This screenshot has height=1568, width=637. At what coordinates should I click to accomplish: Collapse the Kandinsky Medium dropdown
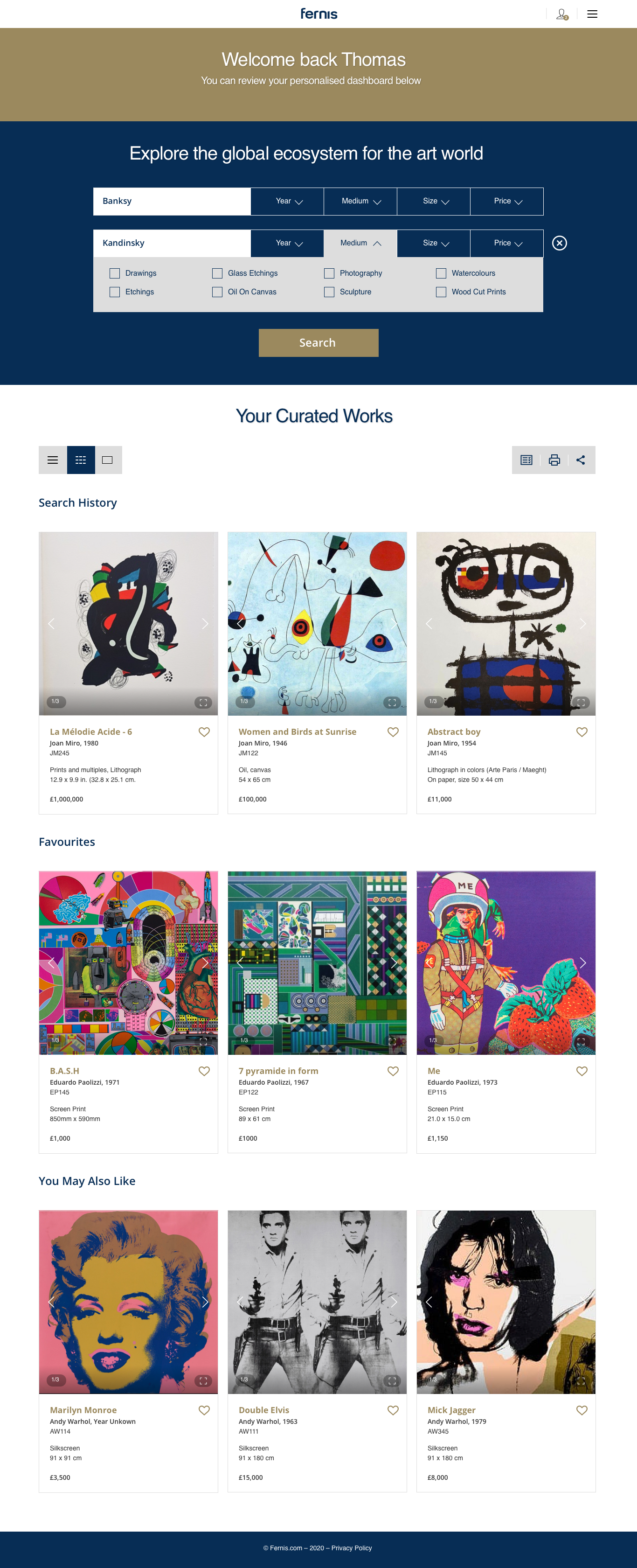pyautogui.click(x=360, y=244)
